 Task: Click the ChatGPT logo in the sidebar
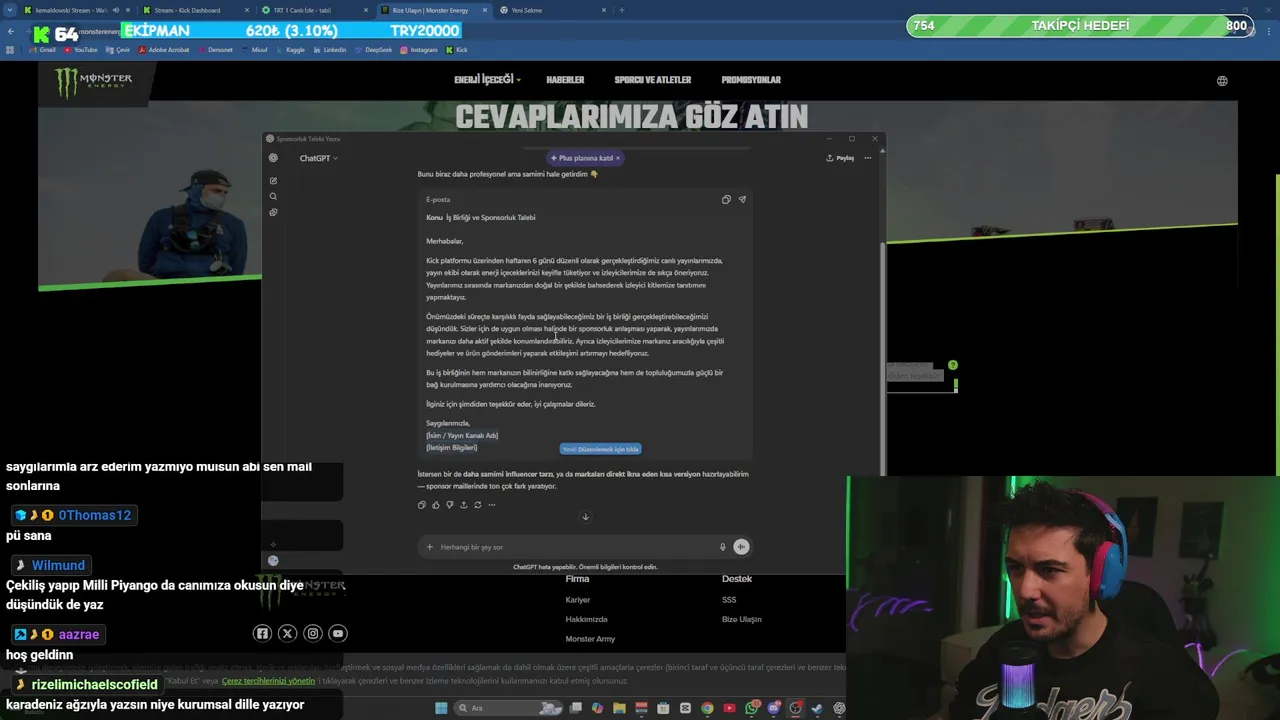point(273,158)
